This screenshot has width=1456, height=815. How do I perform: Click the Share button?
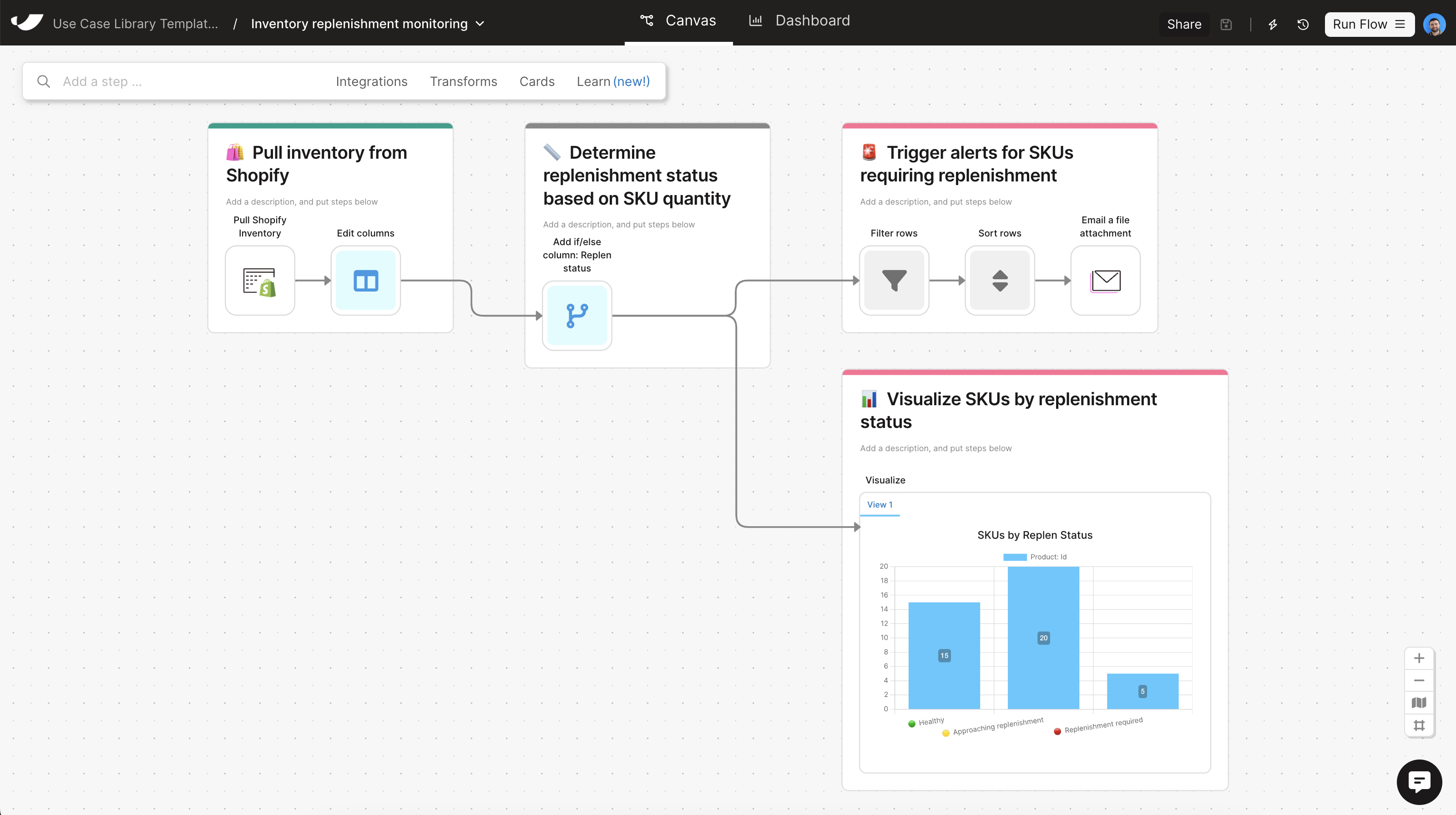point(1184,24)
